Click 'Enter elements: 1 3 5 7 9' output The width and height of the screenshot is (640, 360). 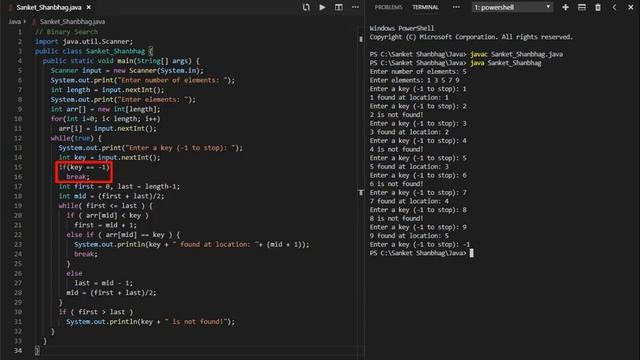pyautogui.click(x=414, y=80)
